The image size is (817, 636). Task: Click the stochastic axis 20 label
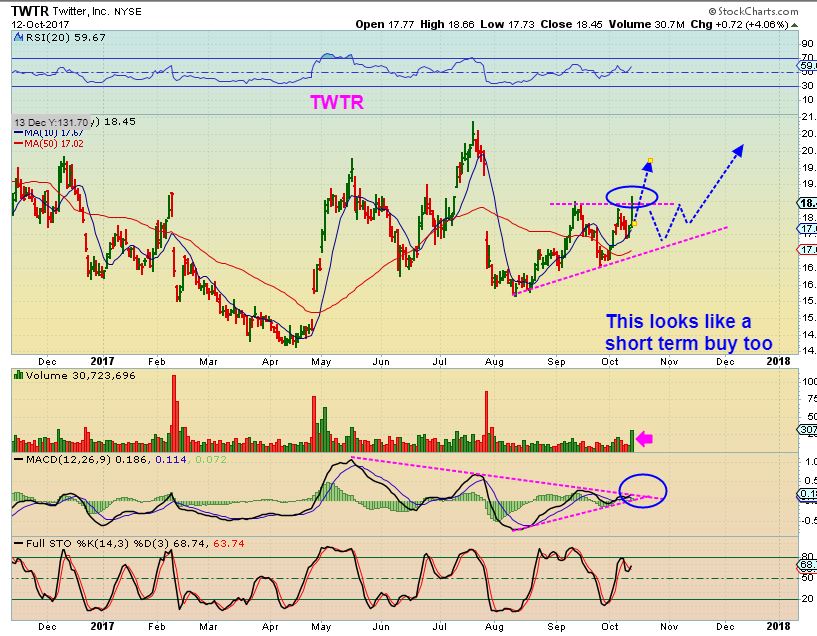click(x=808, y=598)
